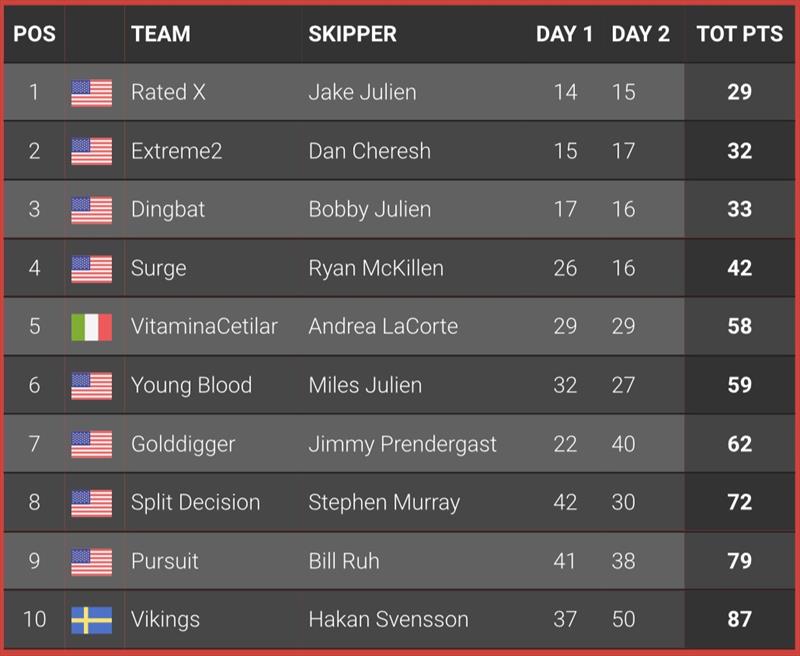This screenshot has height=656, width=800.
Task: Select skipper Stephen Murray
Action: click(x=384, y=502)
